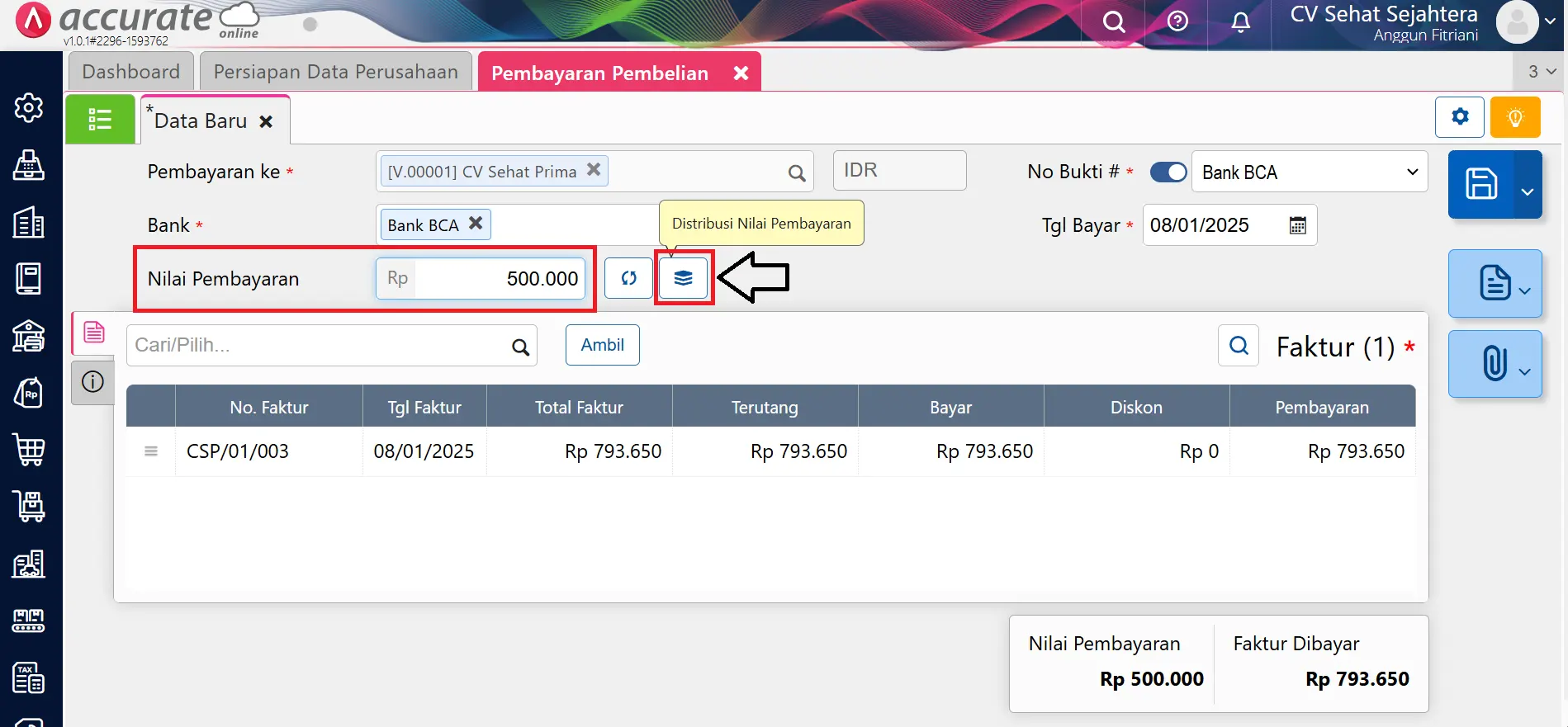The width and height of the screenshot is (1568, 727).
Task: Click the Rp 0 discount cell
Action: pyautogui.click(x=1136, y=451)
